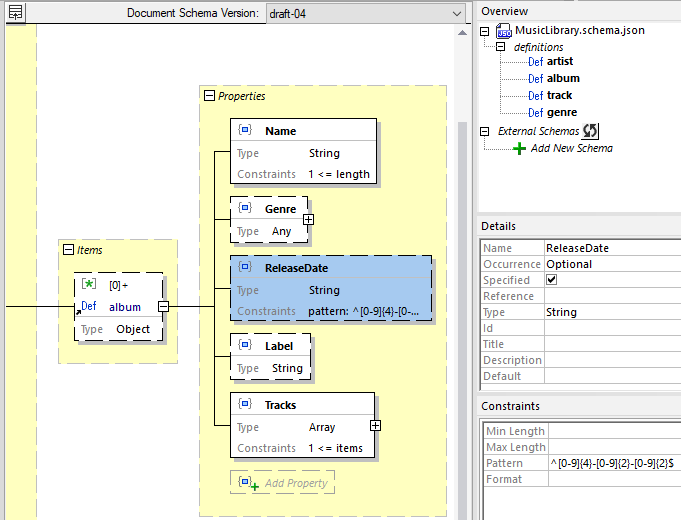Expand the Genre property node
This screenshot has width=681, height=520.
(x=309, y=219)
